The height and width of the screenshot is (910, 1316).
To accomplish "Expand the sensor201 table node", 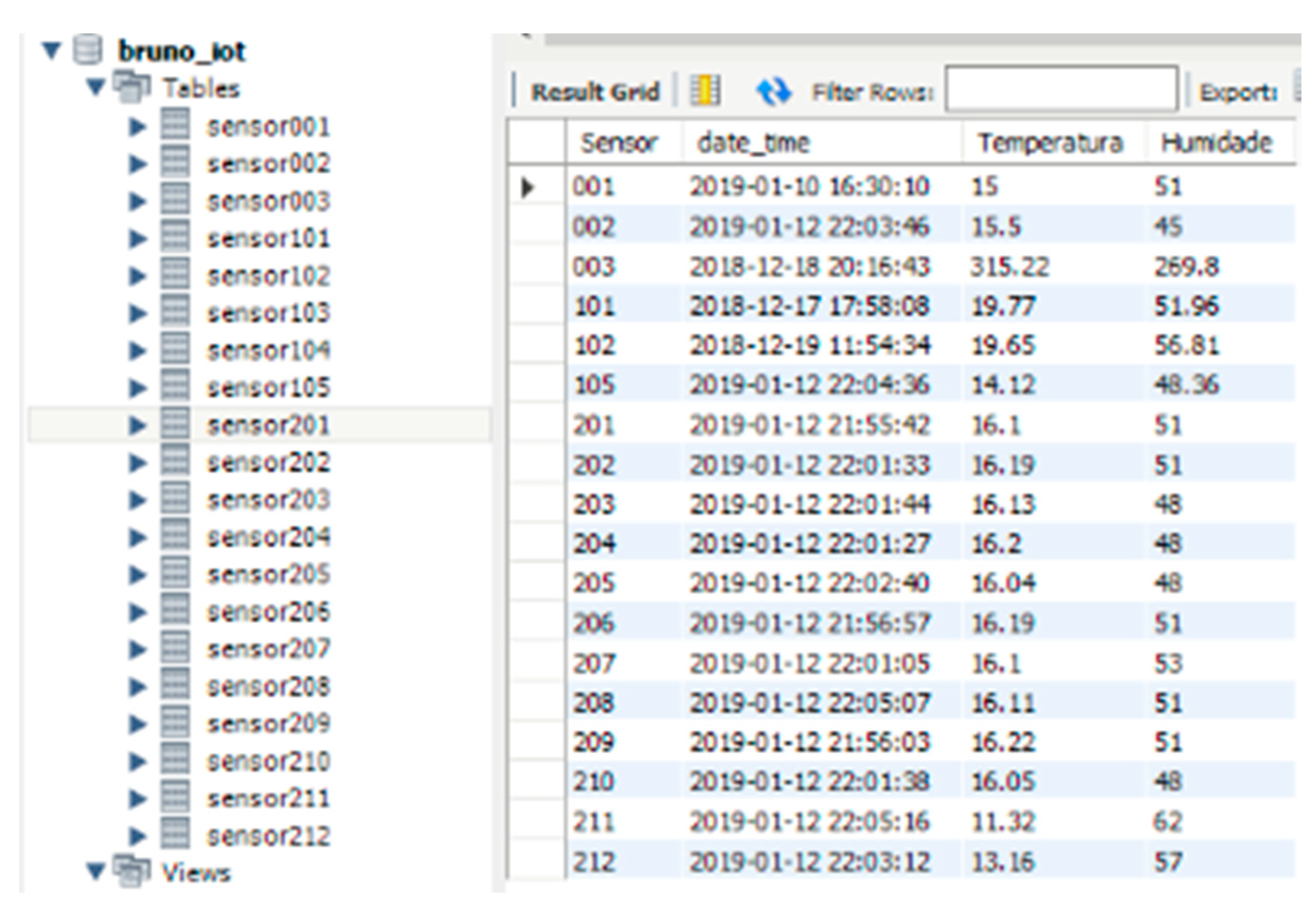I will pos(137,425).
